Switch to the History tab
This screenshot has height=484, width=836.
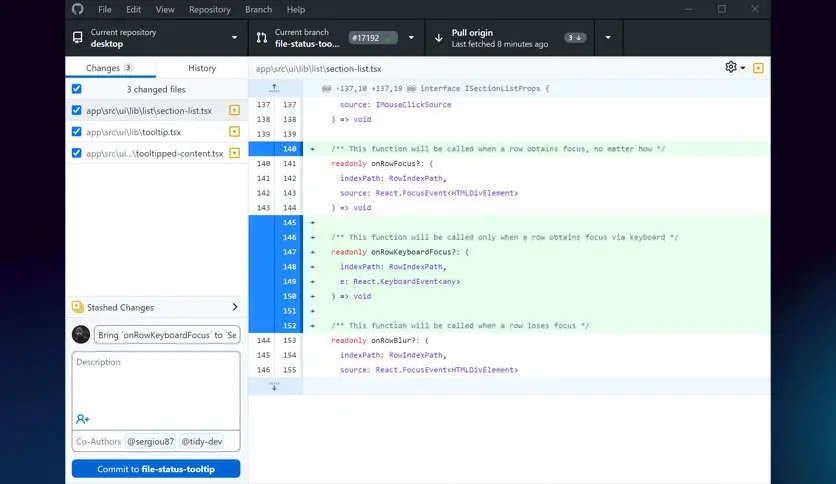point(202,68)
